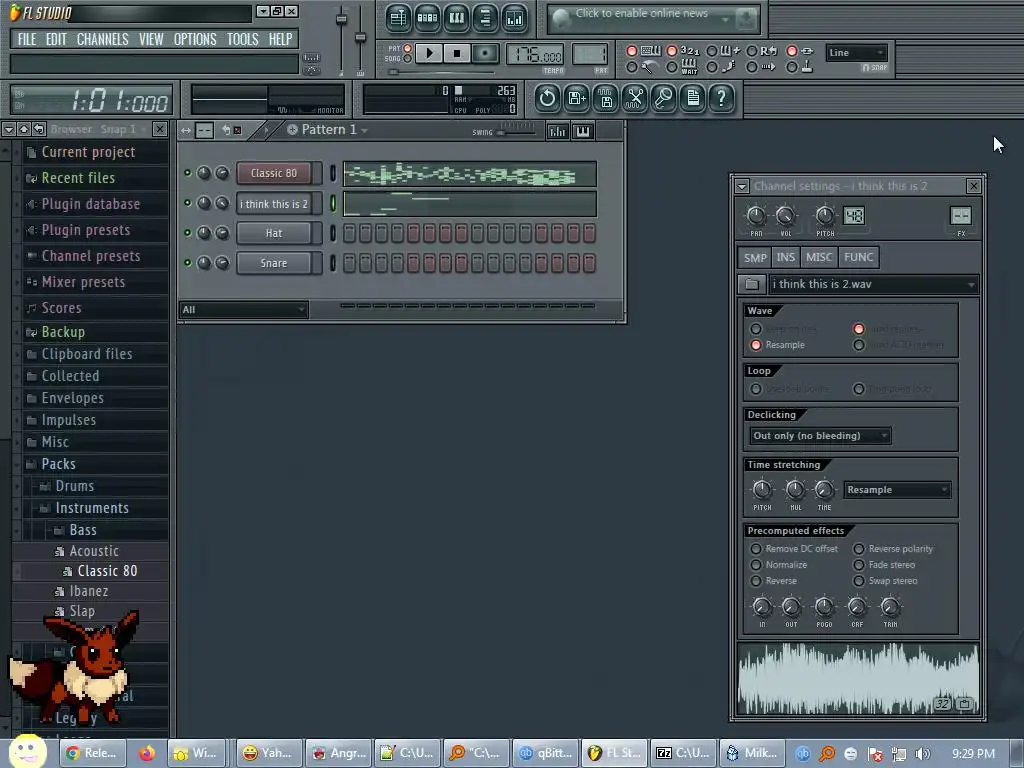
Task: Select the 'i think this is 2' channel
Action: (x=274, y=204)
